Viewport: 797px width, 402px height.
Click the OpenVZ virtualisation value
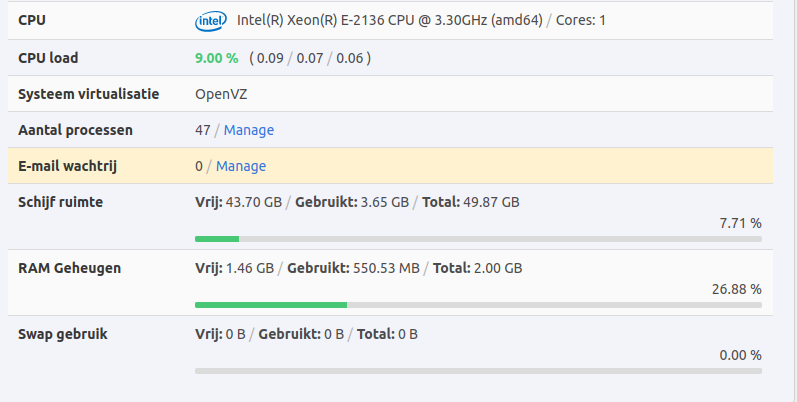tap(221, 94)
